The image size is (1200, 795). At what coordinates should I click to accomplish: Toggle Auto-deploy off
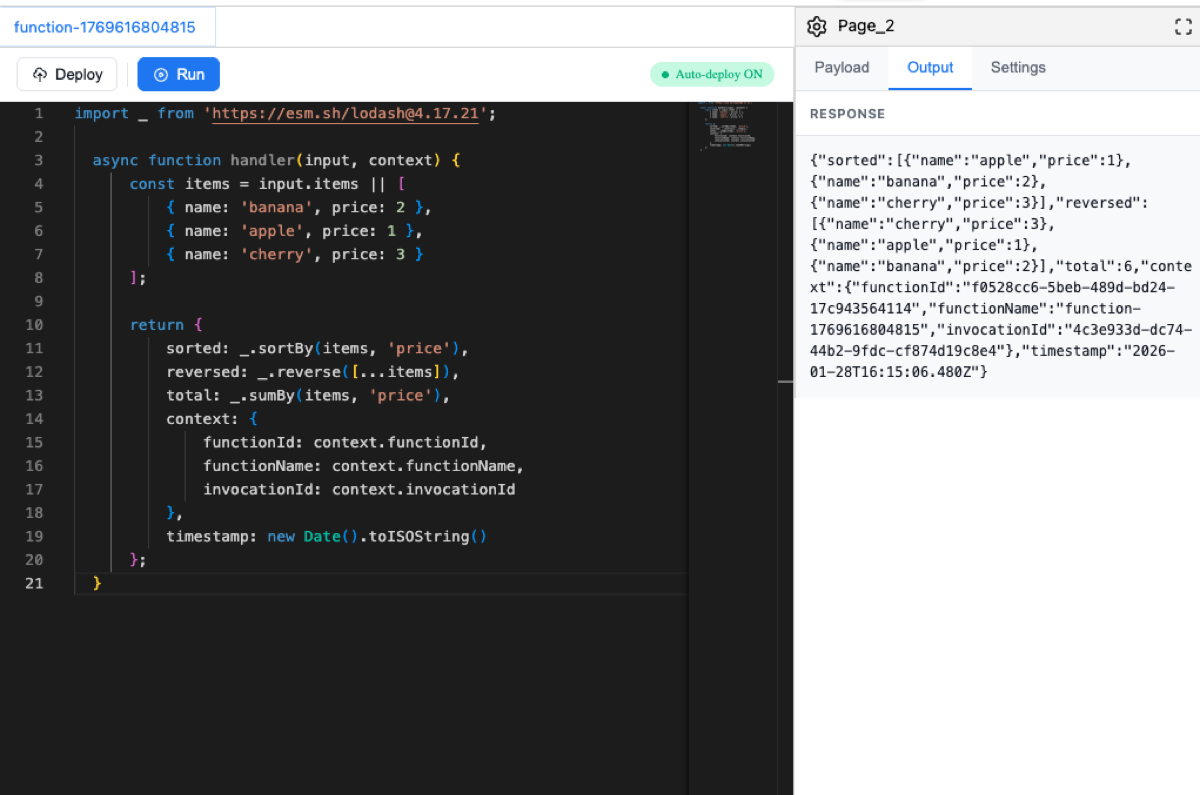click(712, 74)
